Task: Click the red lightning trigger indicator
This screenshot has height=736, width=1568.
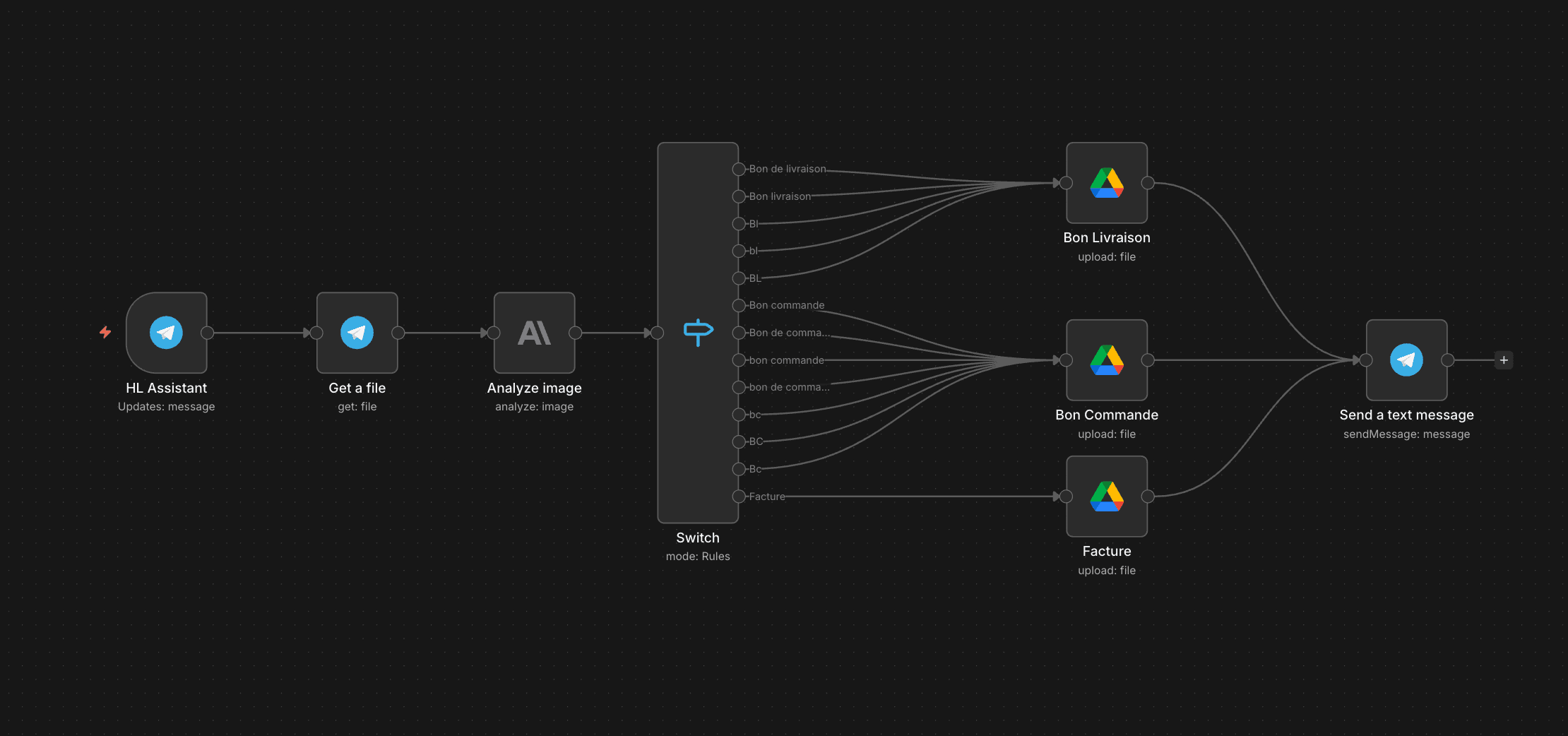Action: [105, 332]
